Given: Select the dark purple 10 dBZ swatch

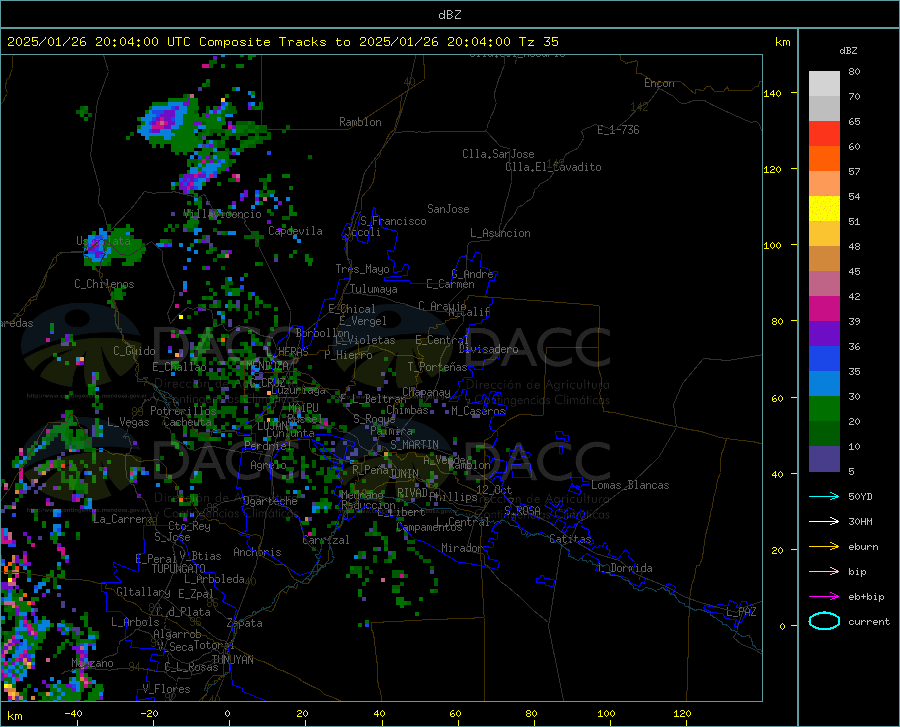Looking at the screenshot, I should click(824, 459).
